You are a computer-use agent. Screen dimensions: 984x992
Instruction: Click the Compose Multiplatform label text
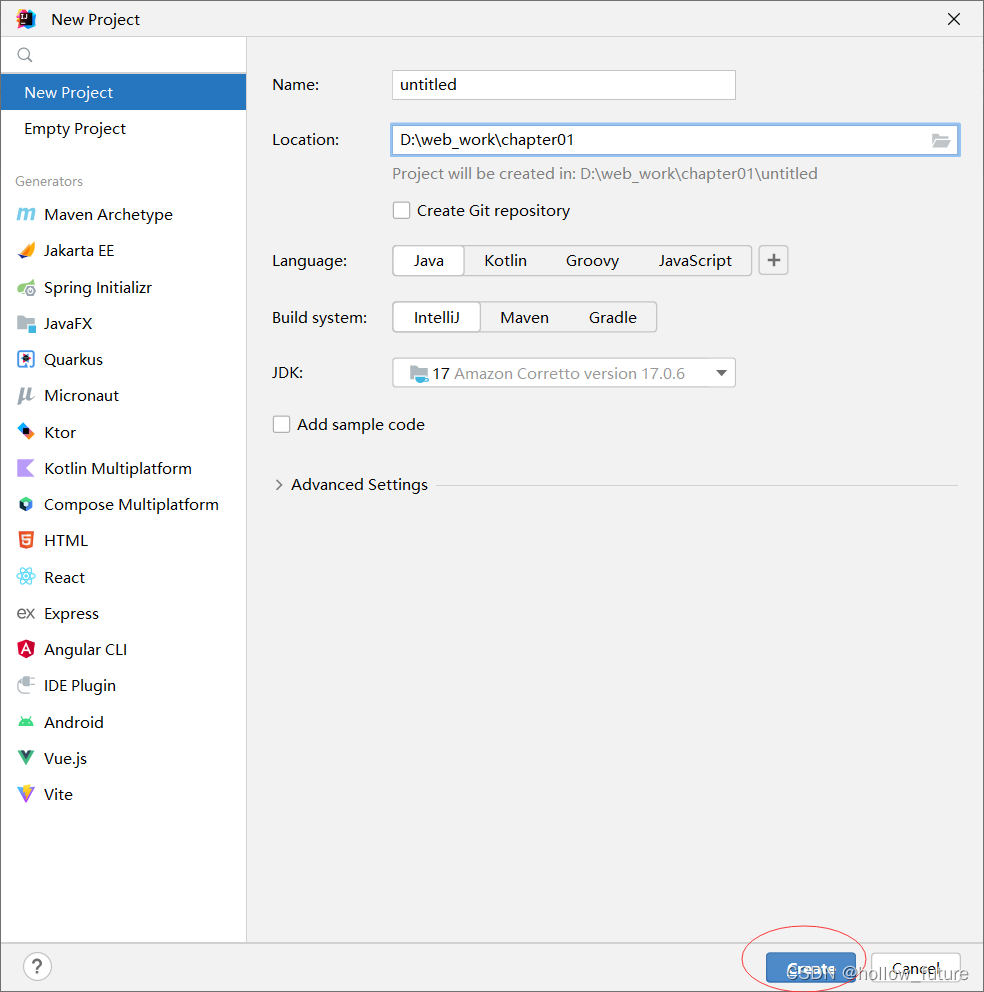click(131, 505)
